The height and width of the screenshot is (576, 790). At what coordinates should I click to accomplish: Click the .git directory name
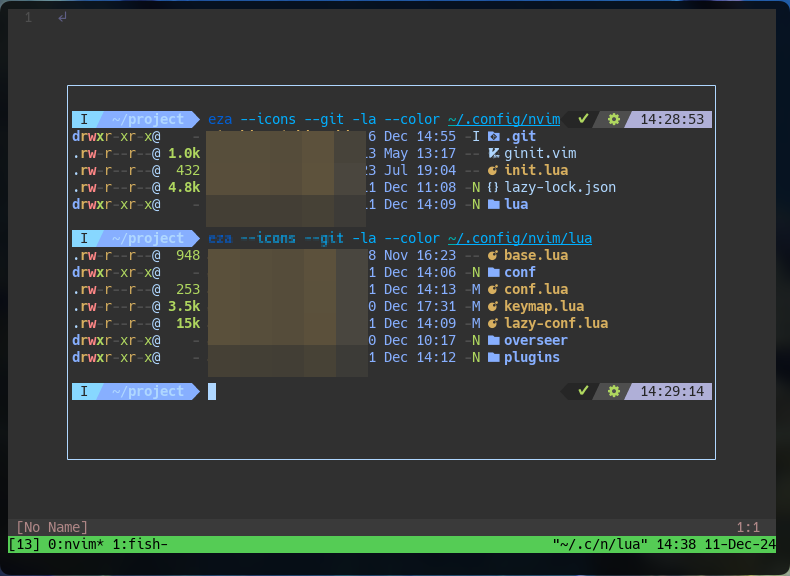(x=520, y=136)
